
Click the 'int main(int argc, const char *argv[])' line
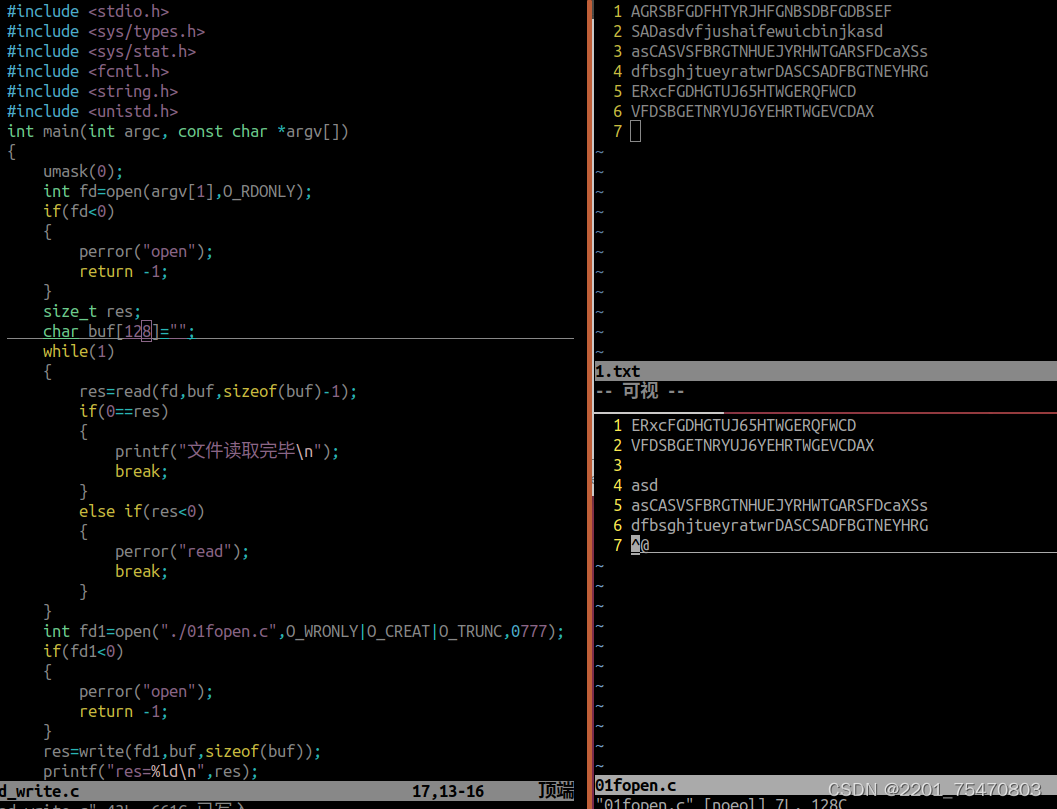(178, 131)
